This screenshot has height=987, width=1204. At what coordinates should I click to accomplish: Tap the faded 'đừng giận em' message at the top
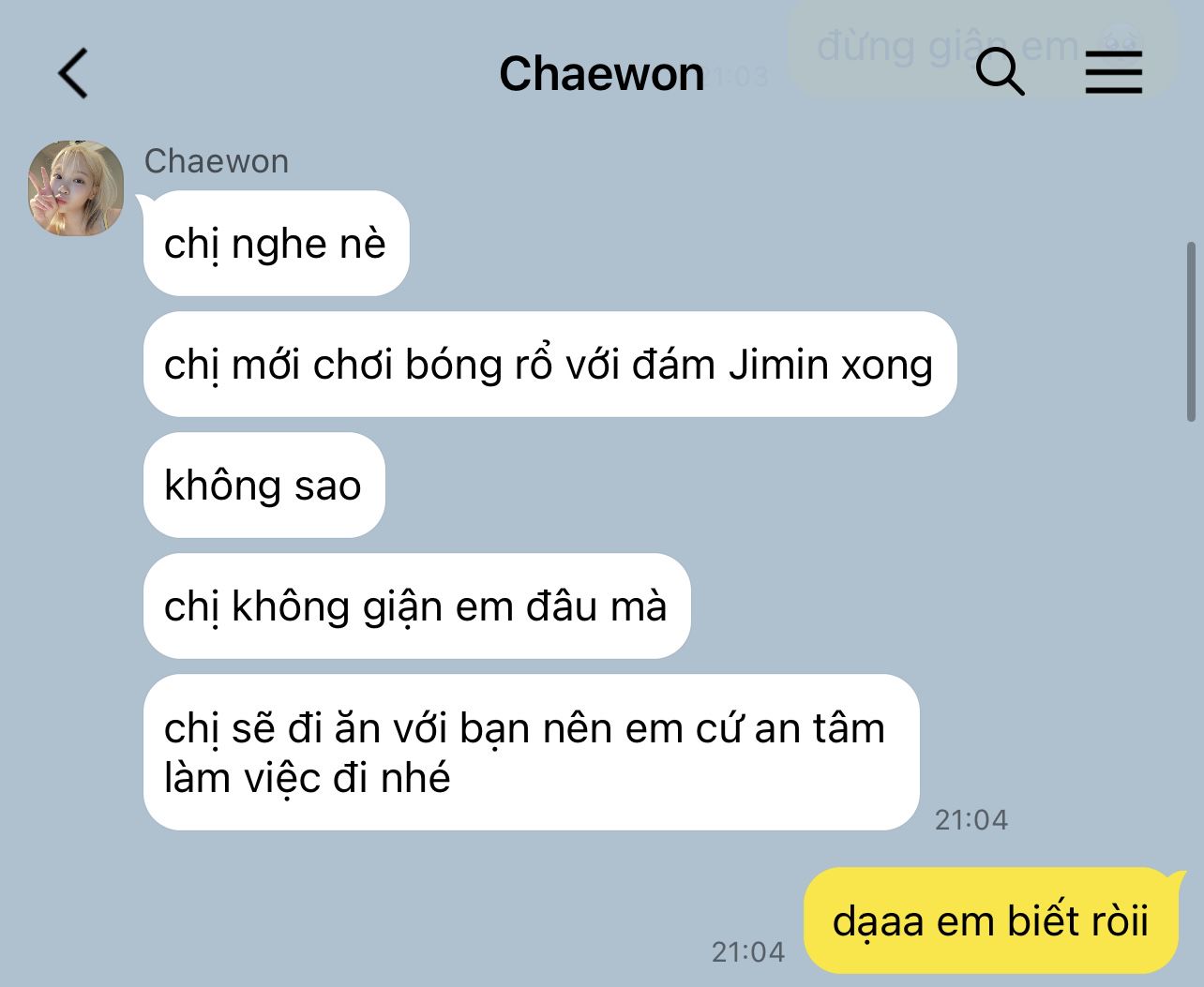(982, 47)
